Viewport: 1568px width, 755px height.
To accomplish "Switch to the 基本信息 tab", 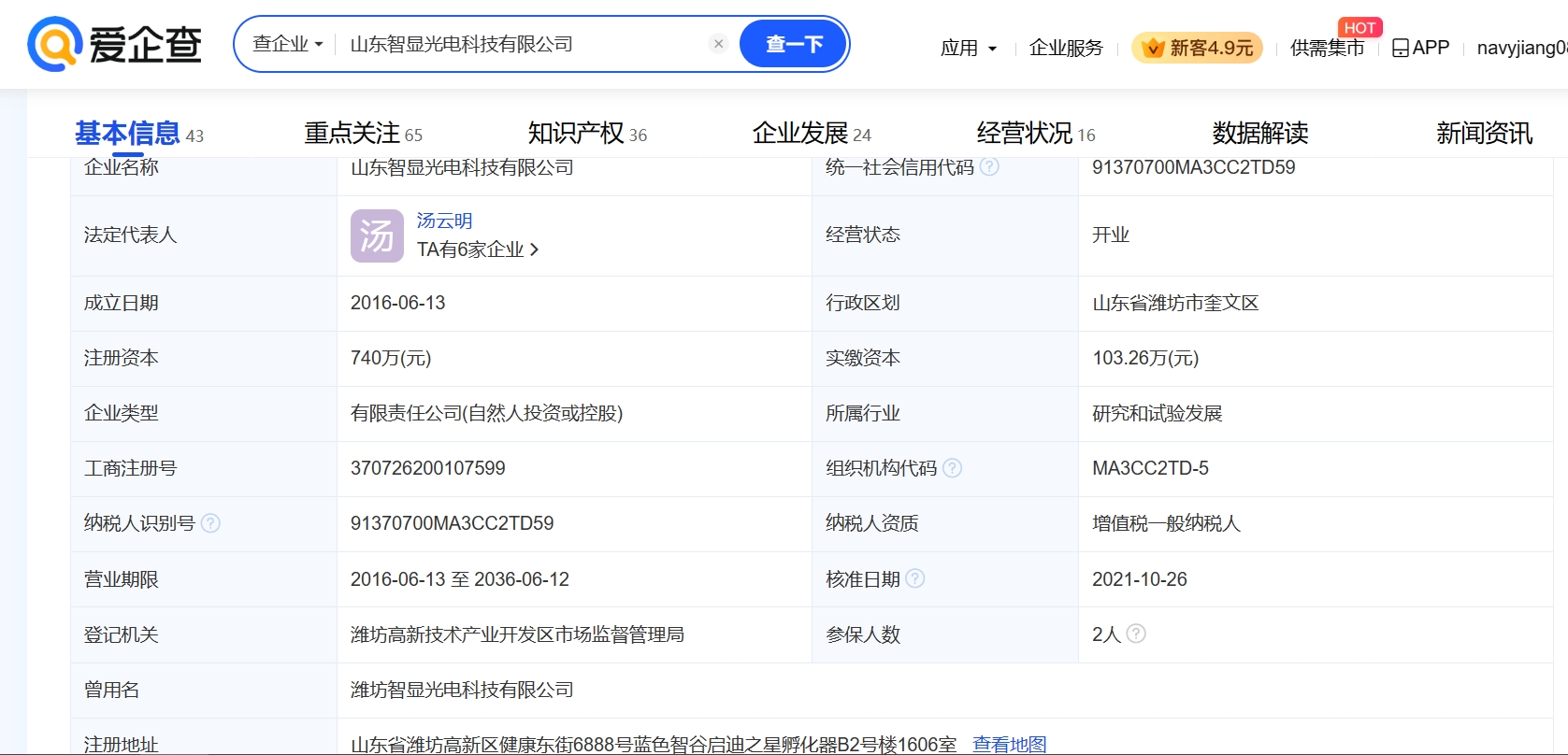I will pyautogui.click(x=138, y=134).
